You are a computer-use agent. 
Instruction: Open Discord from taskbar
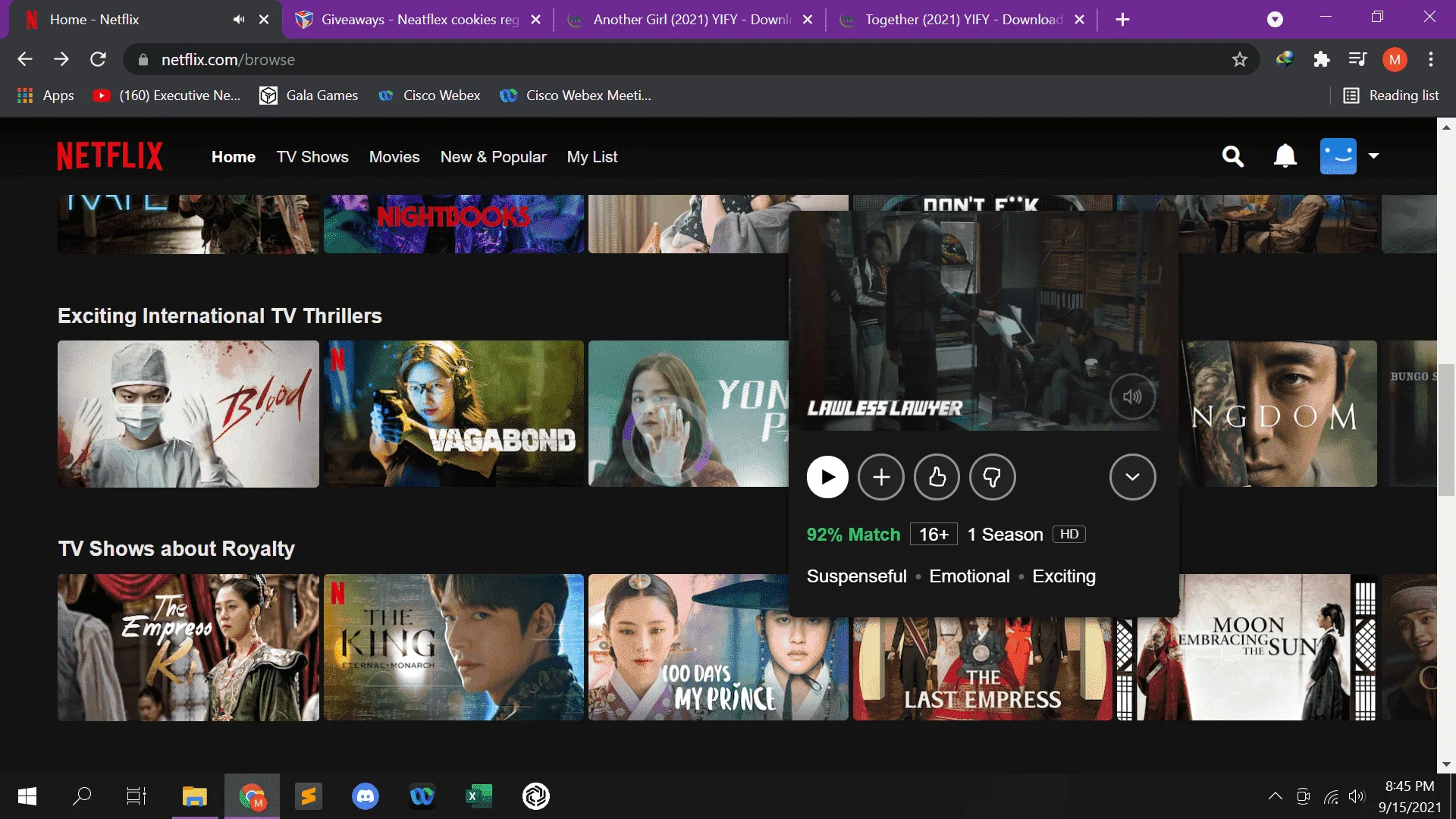point(366,796)
